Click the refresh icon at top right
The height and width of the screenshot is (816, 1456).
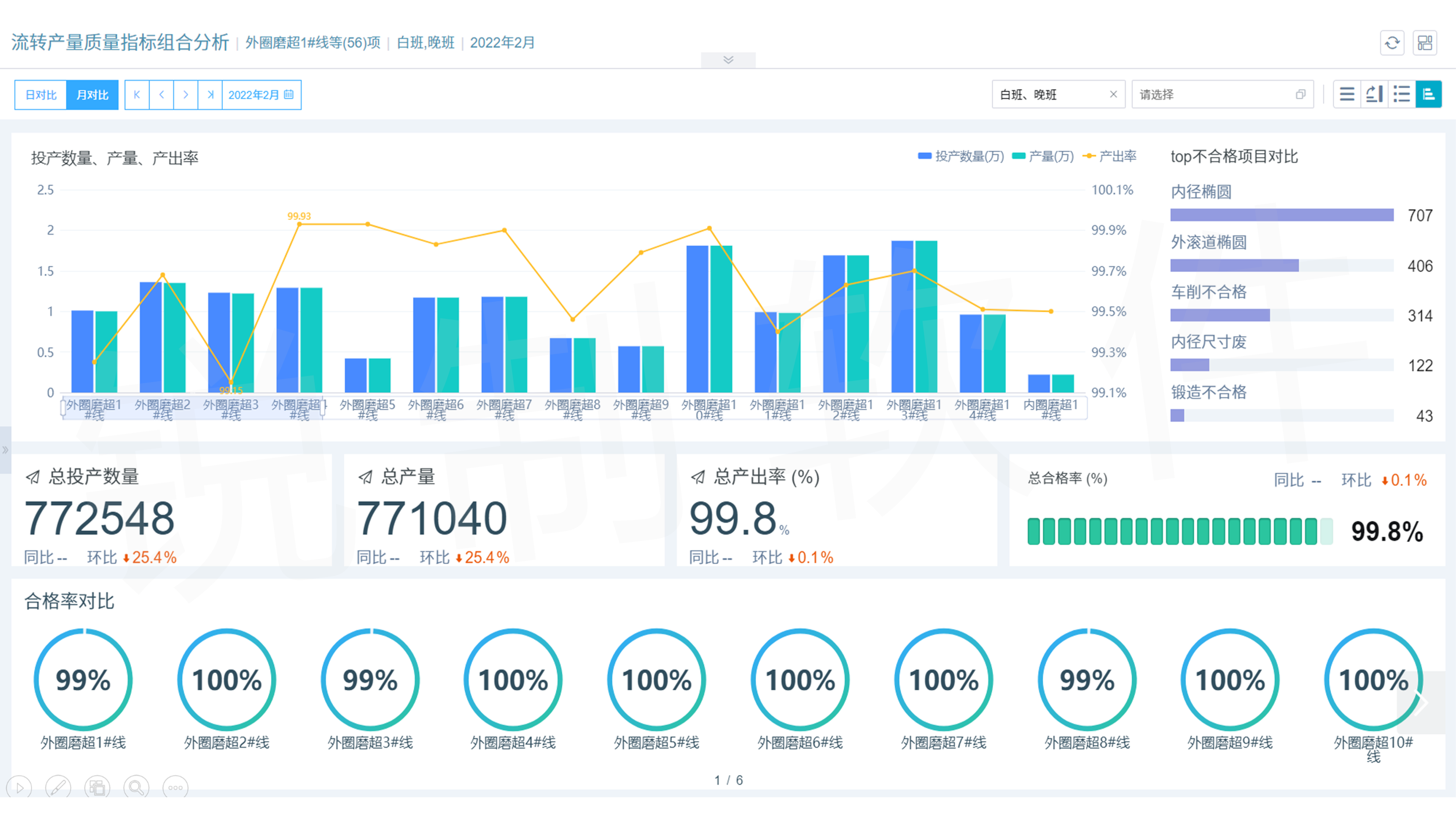coord(1392,43)
